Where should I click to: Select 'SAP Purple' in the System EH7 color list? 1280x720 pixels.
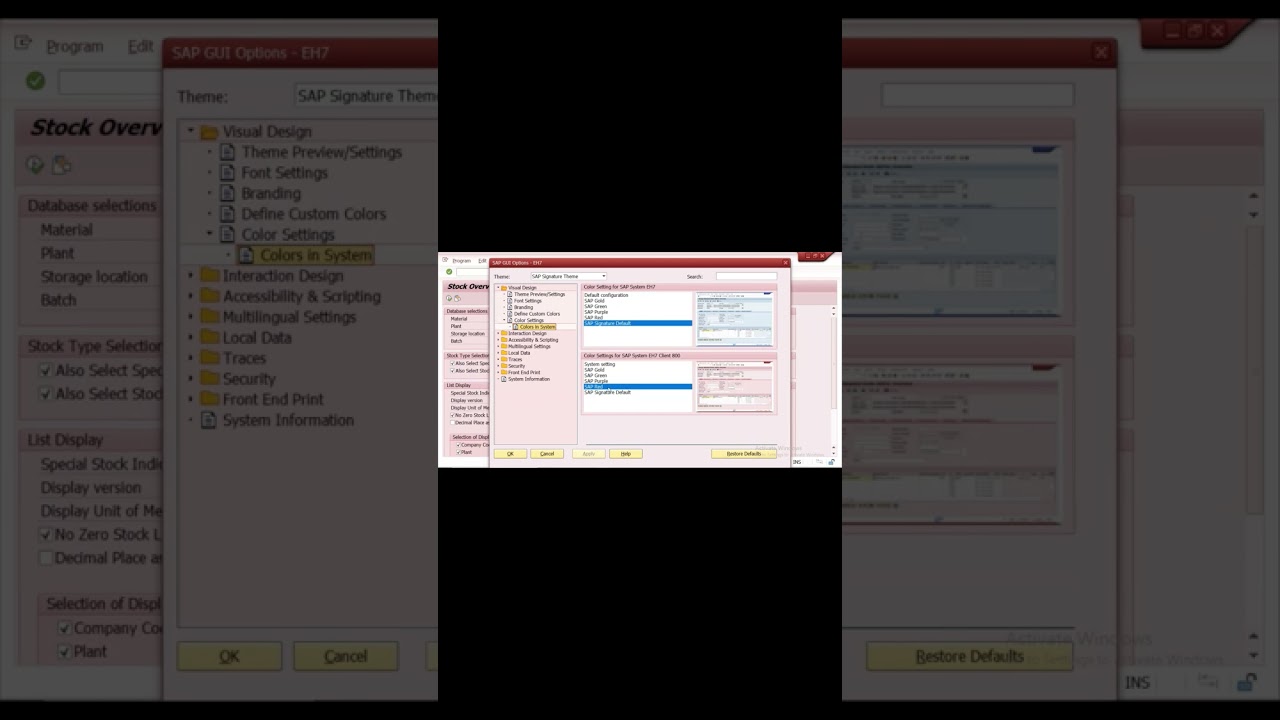tap(638, 312)
